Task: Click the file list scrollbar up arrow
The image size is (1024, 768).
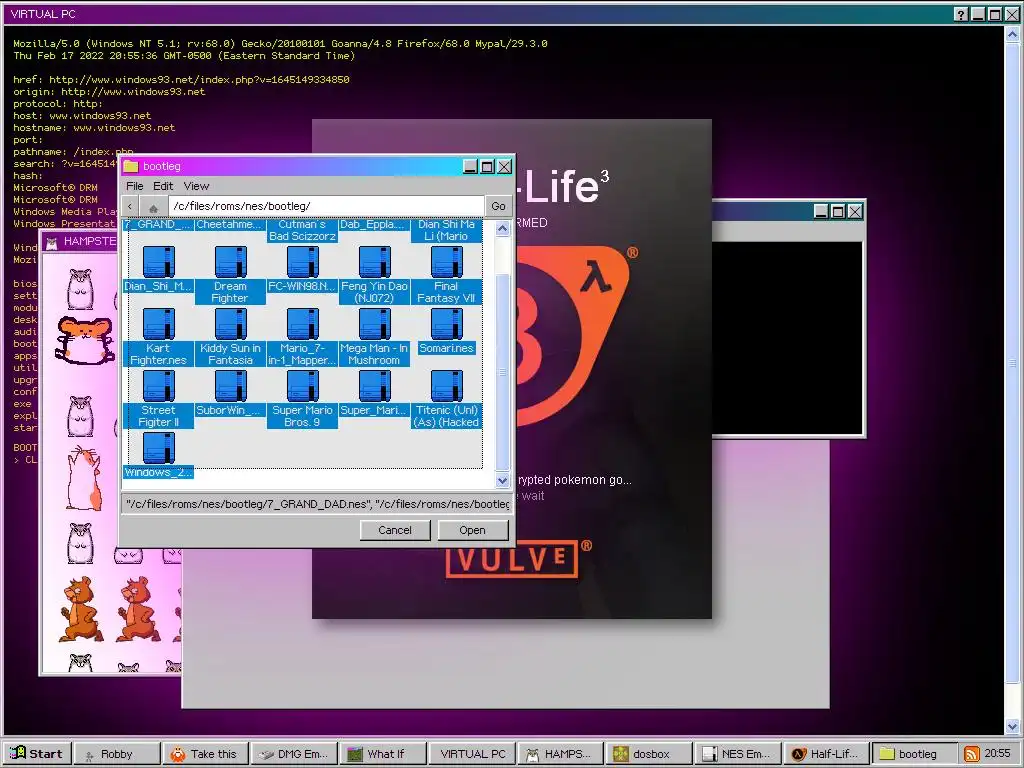Action: [x=502, y=228]
